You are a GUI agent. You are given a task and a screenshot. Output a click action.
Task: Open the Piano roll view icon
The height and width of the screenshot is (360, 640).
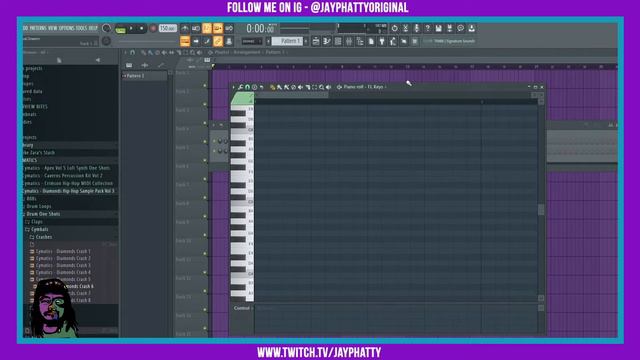click(x=327, y=41)
